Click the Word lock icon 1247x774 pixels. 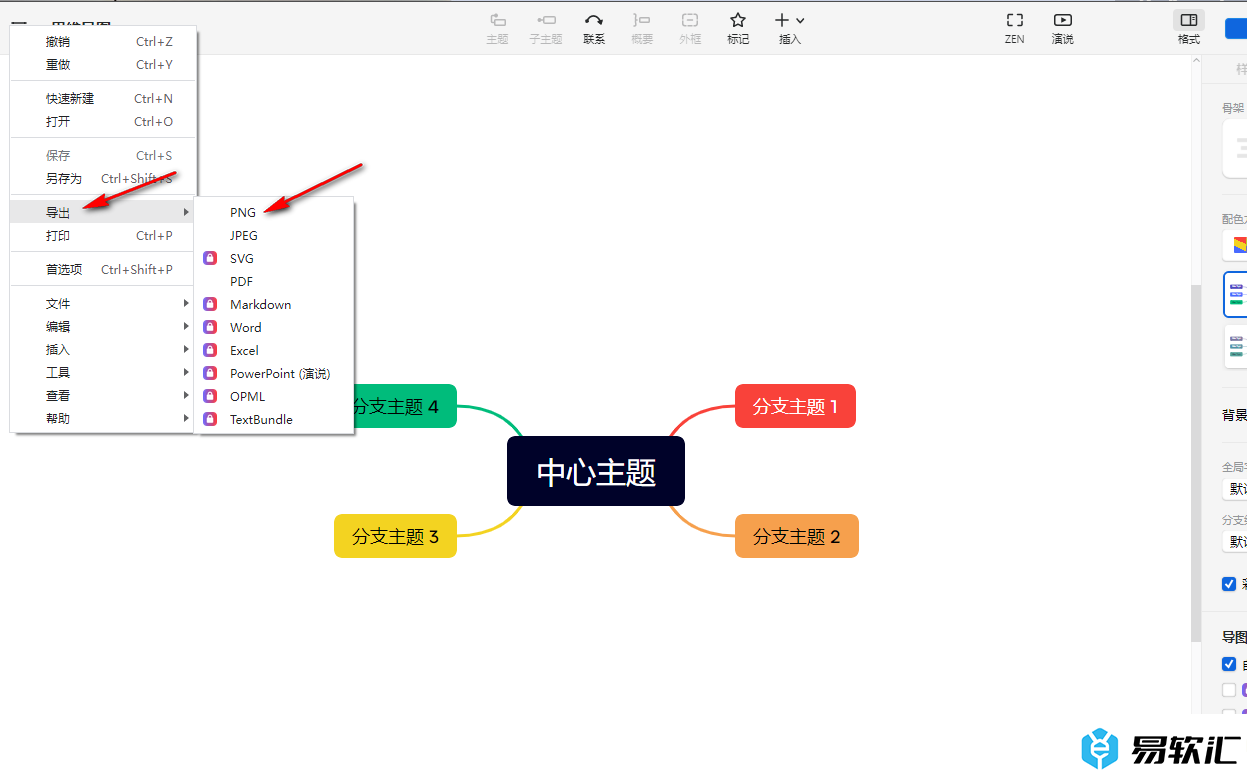click(x=210, y=327)
